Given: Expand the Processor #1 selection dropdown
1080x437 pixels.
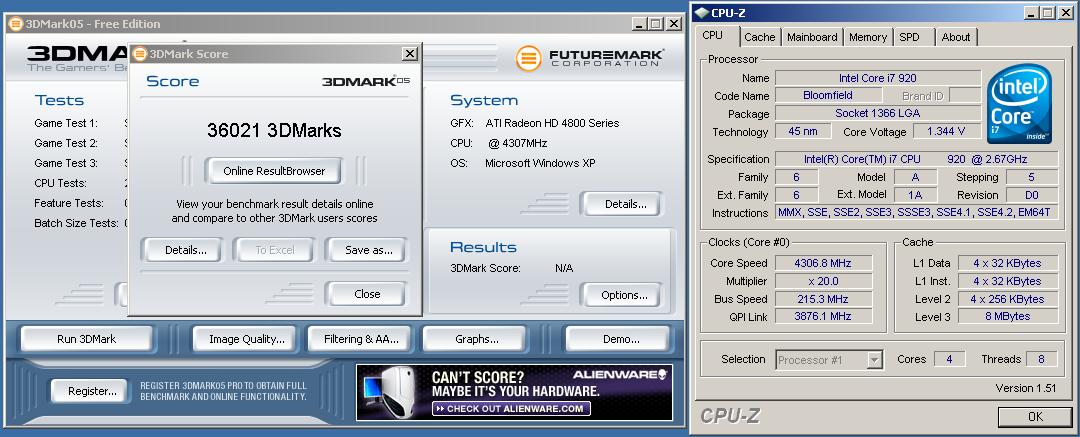Looking at the screenshot, I should [875, 360].
